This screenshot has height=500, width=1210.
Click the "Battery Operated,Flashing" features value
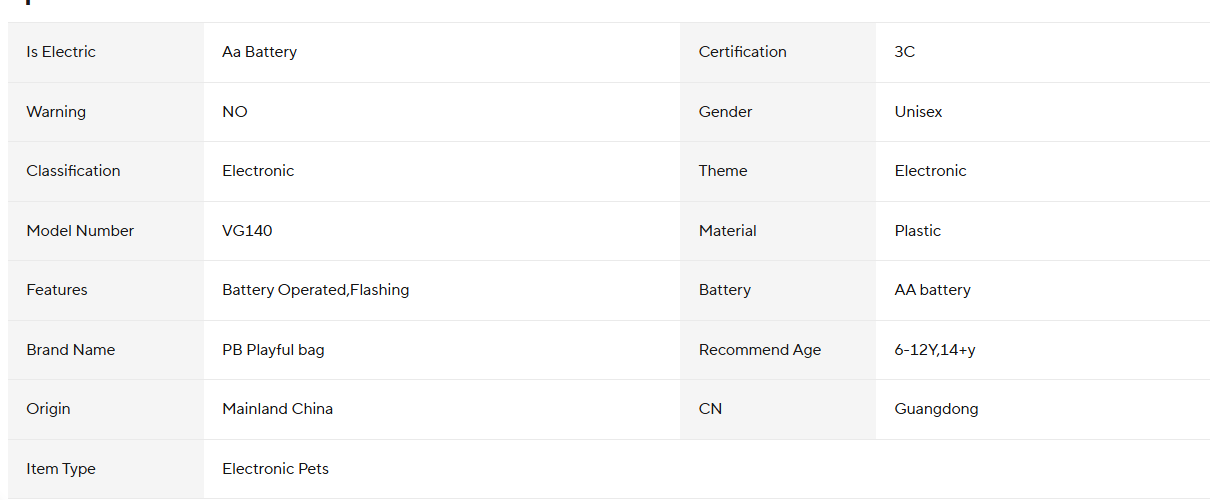[315, 290]
